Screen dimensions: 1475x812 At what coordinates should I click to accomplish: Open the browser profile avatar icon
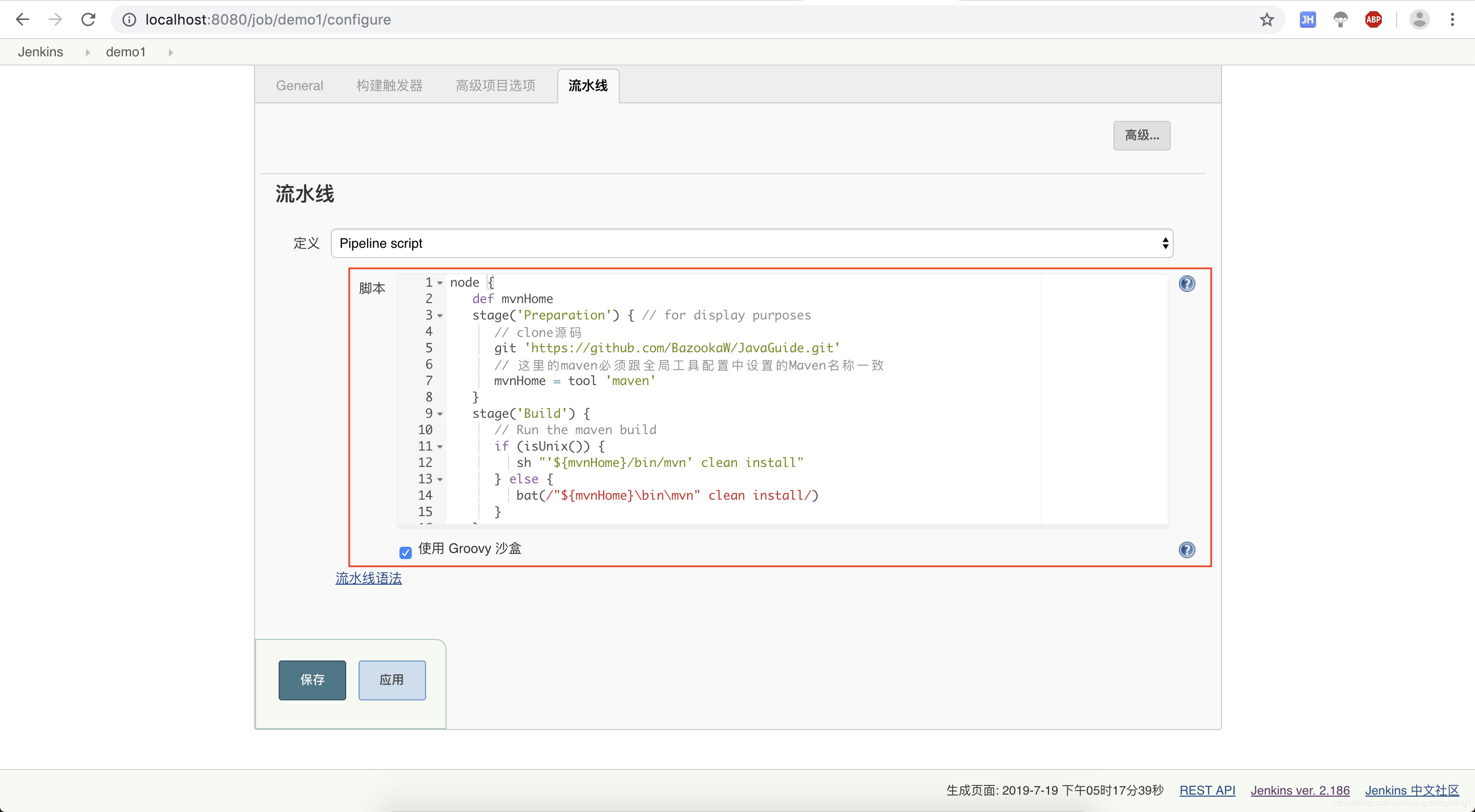[1419, 19]
